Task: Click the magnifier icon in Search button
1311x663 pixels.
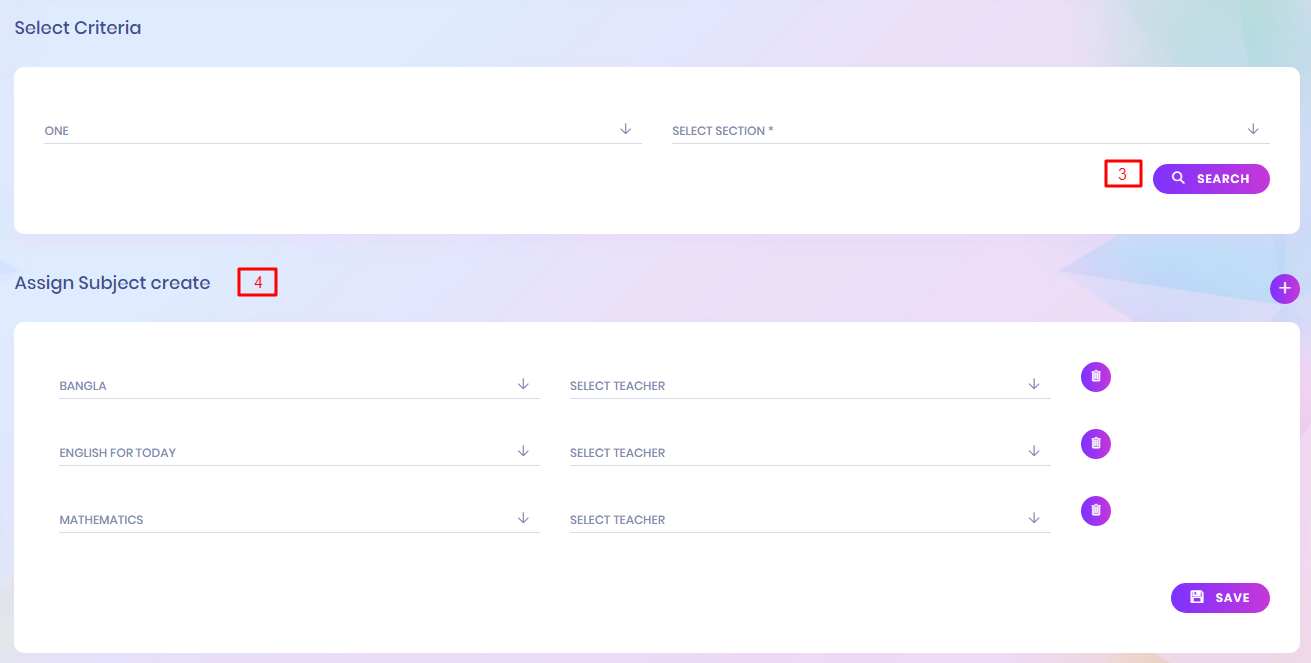Action: (x=1178, y=178)
